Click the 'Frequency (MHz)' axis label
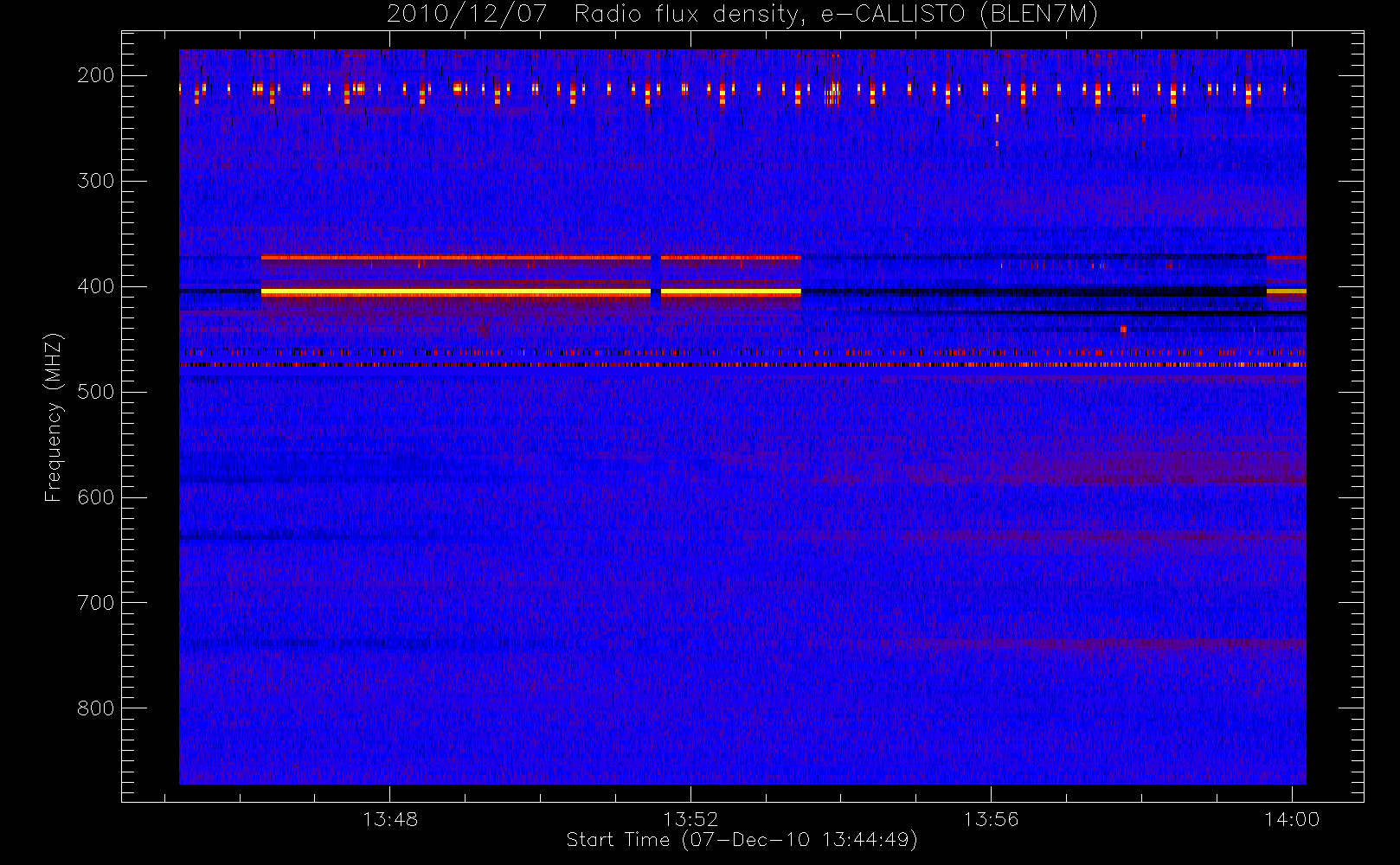The image size is (1400, 865). point(54,417)
